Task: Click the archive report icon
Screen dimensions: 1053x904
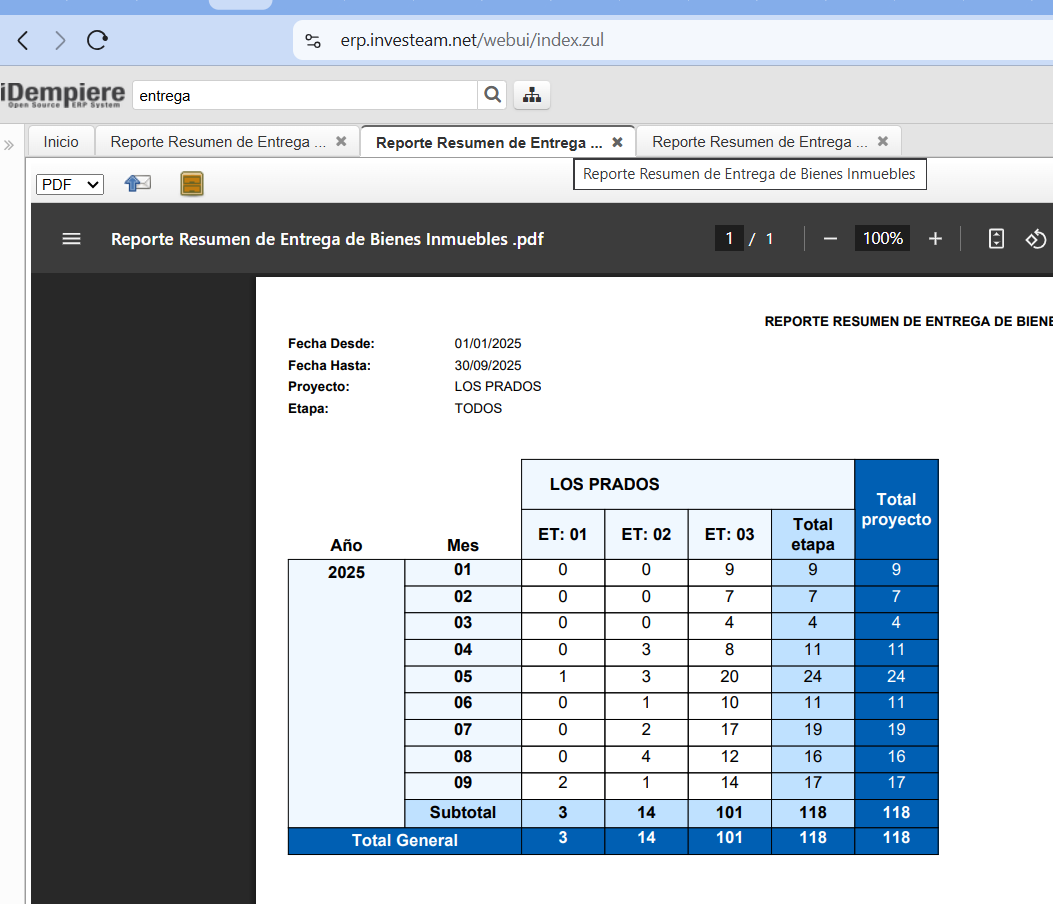Action: point(192,183)
